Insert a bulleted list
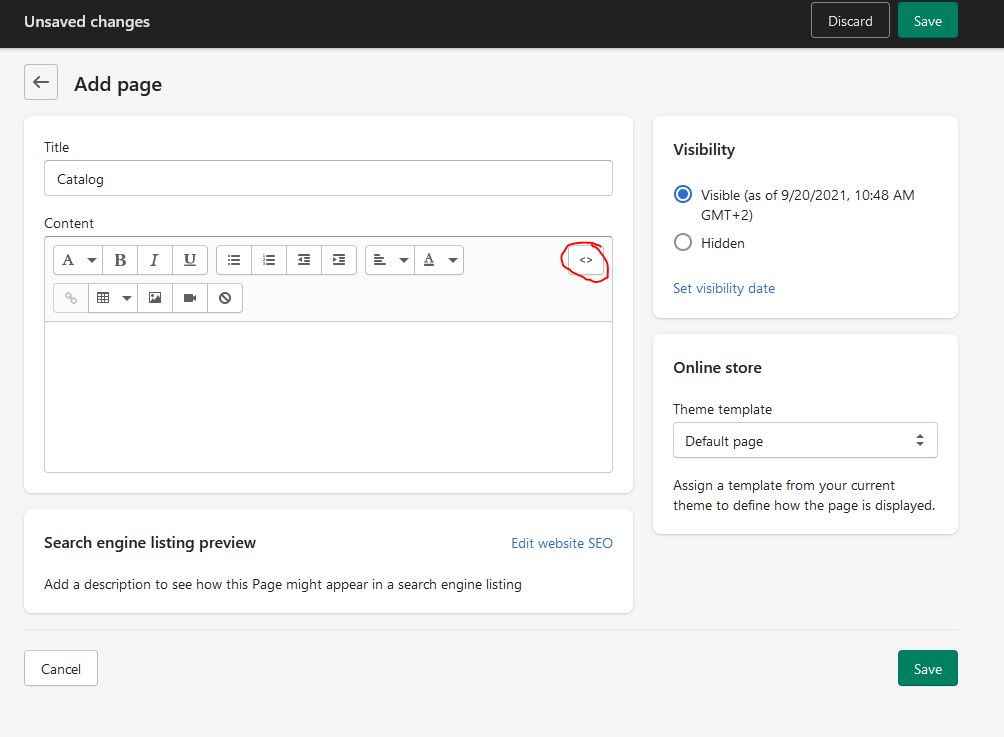 (233, 259)
